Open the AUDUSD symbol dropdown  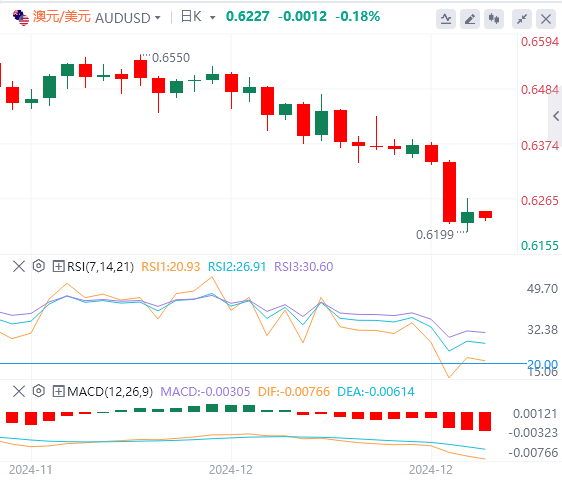pyautogui.click(x=128, y=18)
